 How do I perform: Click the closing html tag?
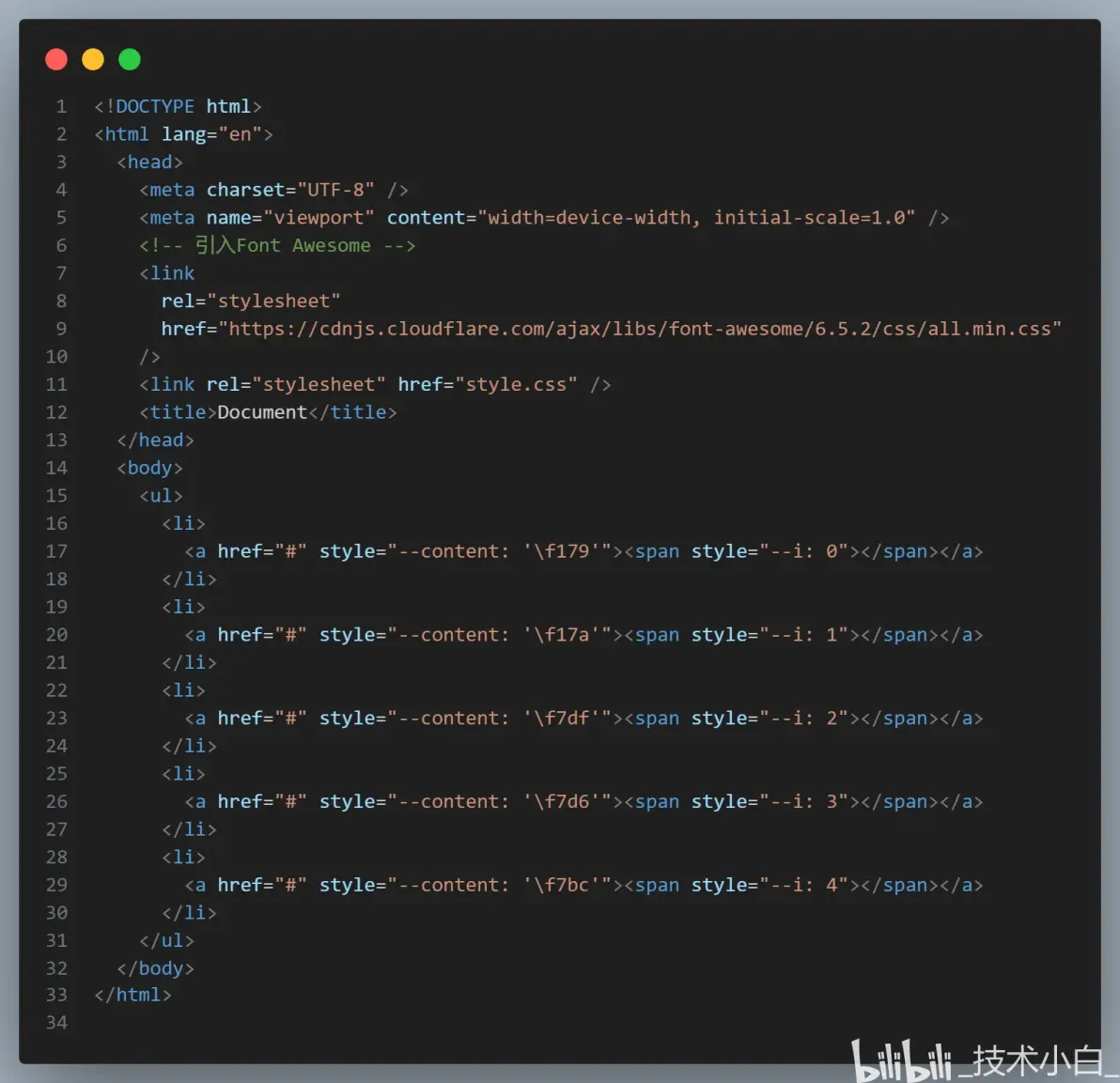132,996
